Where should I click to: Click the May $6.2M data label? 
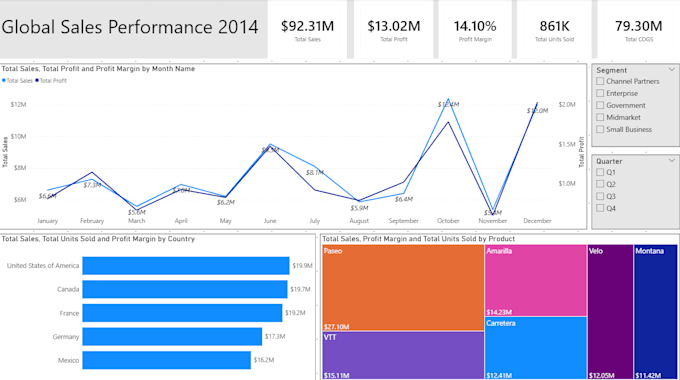[226, 203]
